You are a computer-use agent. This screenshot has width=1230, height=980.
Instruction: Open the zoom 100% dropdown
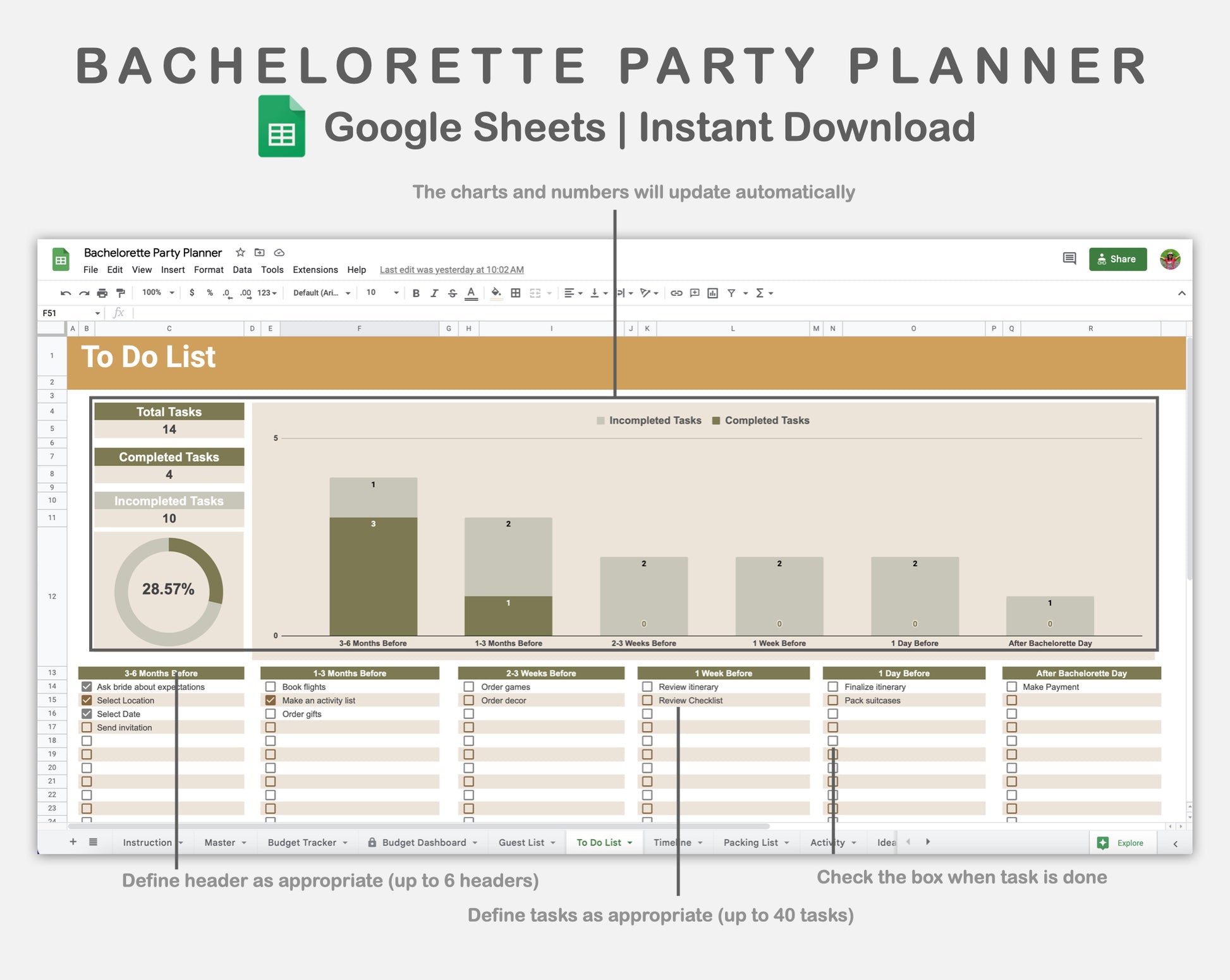[158, 293]
